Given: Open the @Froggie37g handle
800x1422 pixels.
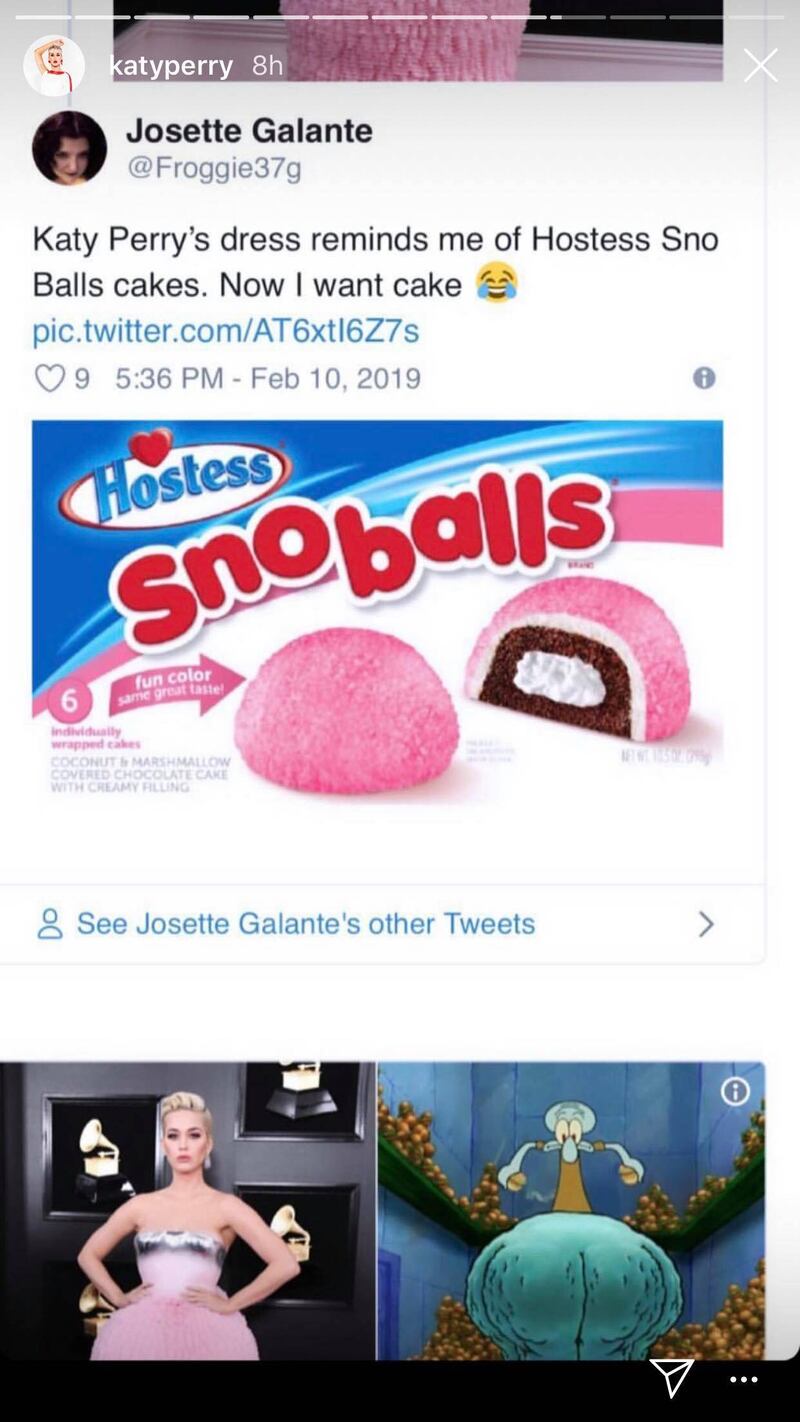Looking at the screenshot, I should tap(213, 168).
